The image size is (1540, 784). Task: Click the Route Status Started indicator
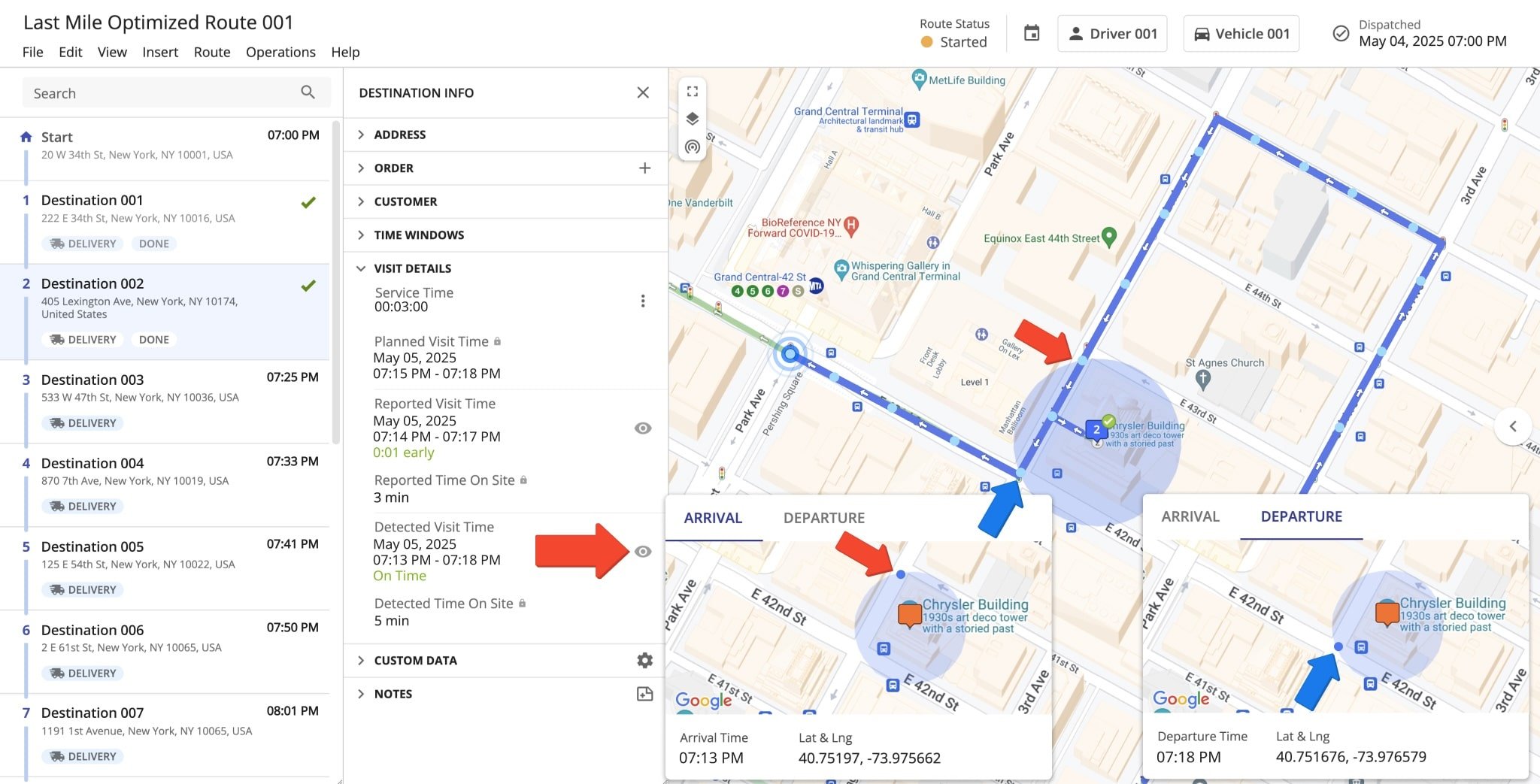[954, 42]
